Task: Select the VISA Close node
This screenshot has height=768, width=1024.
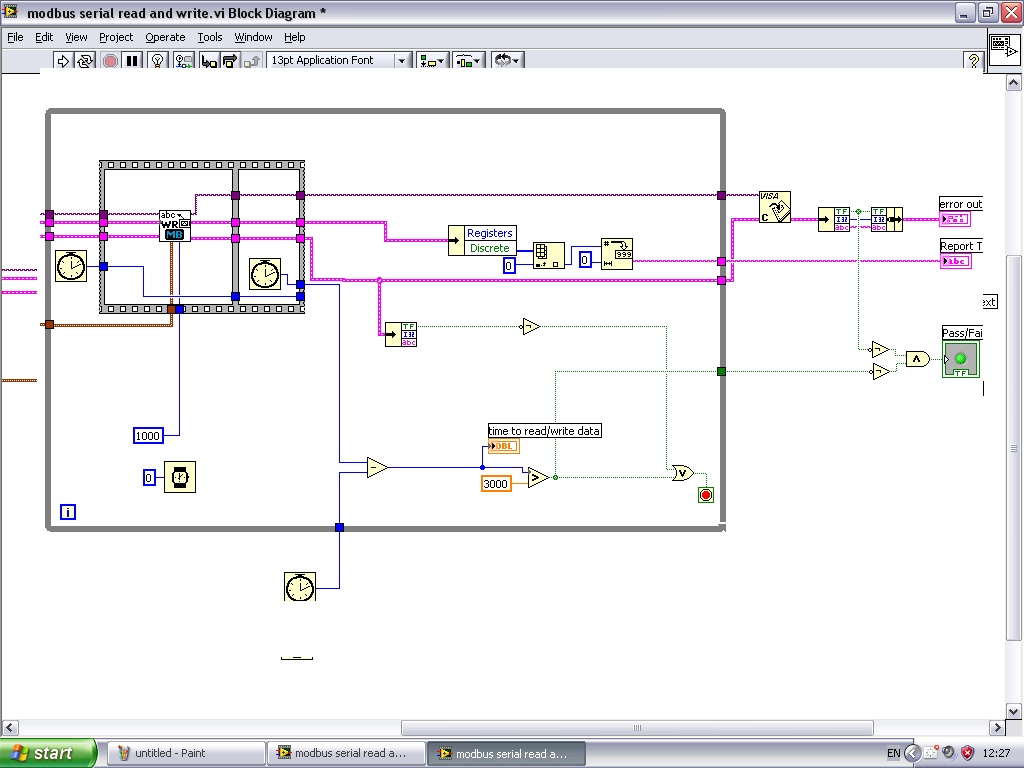Action: click(775, 207)
